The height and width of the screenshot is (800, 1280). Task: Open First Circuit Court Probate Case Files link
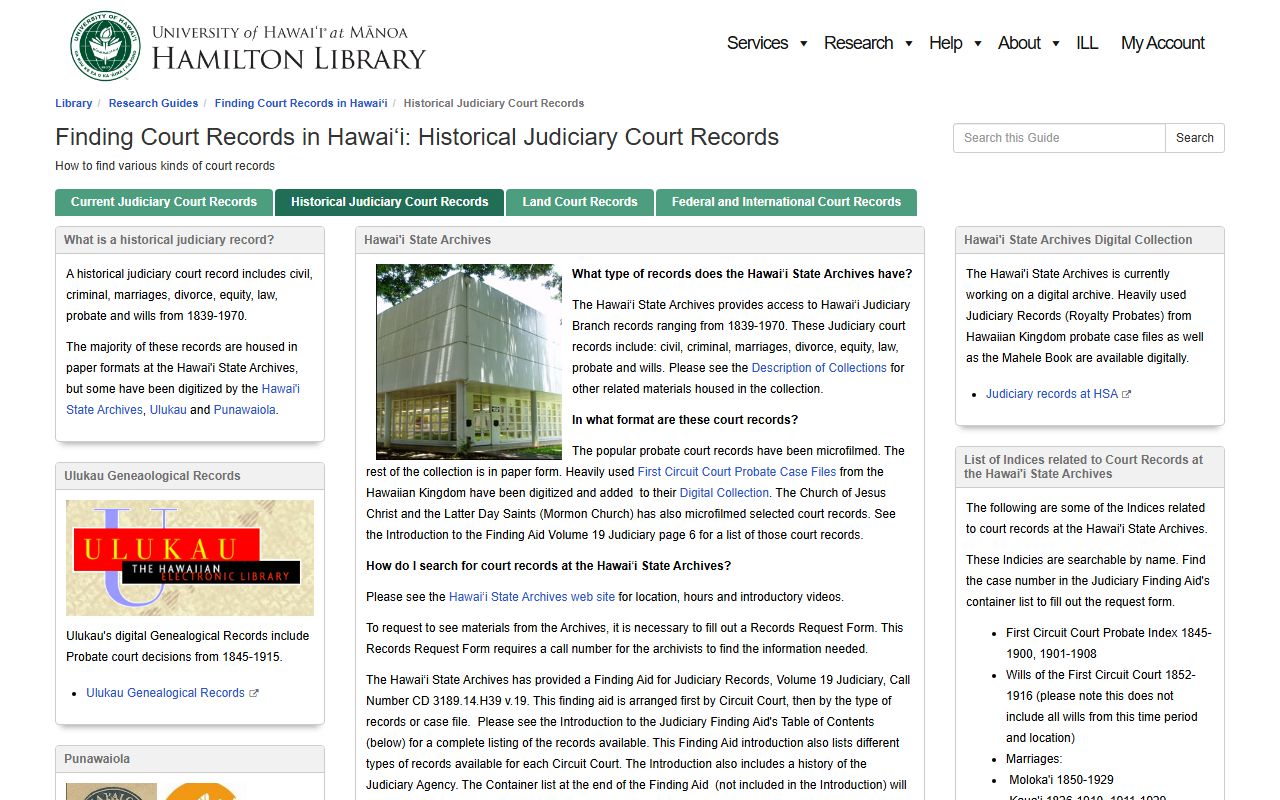737,472
